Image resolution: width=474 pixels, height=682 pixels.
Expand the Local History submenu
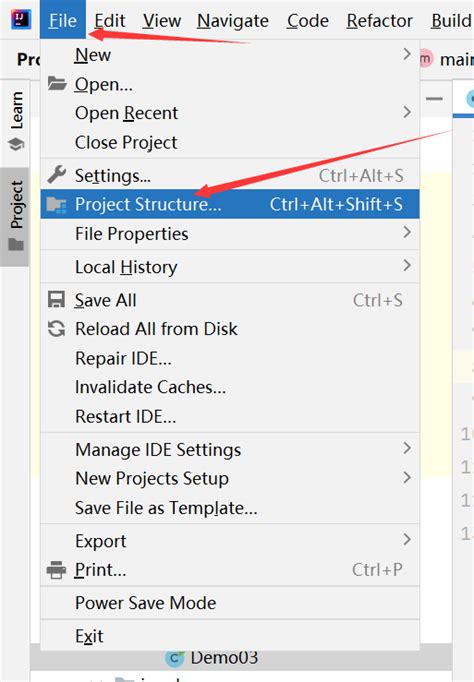(230, 267)
